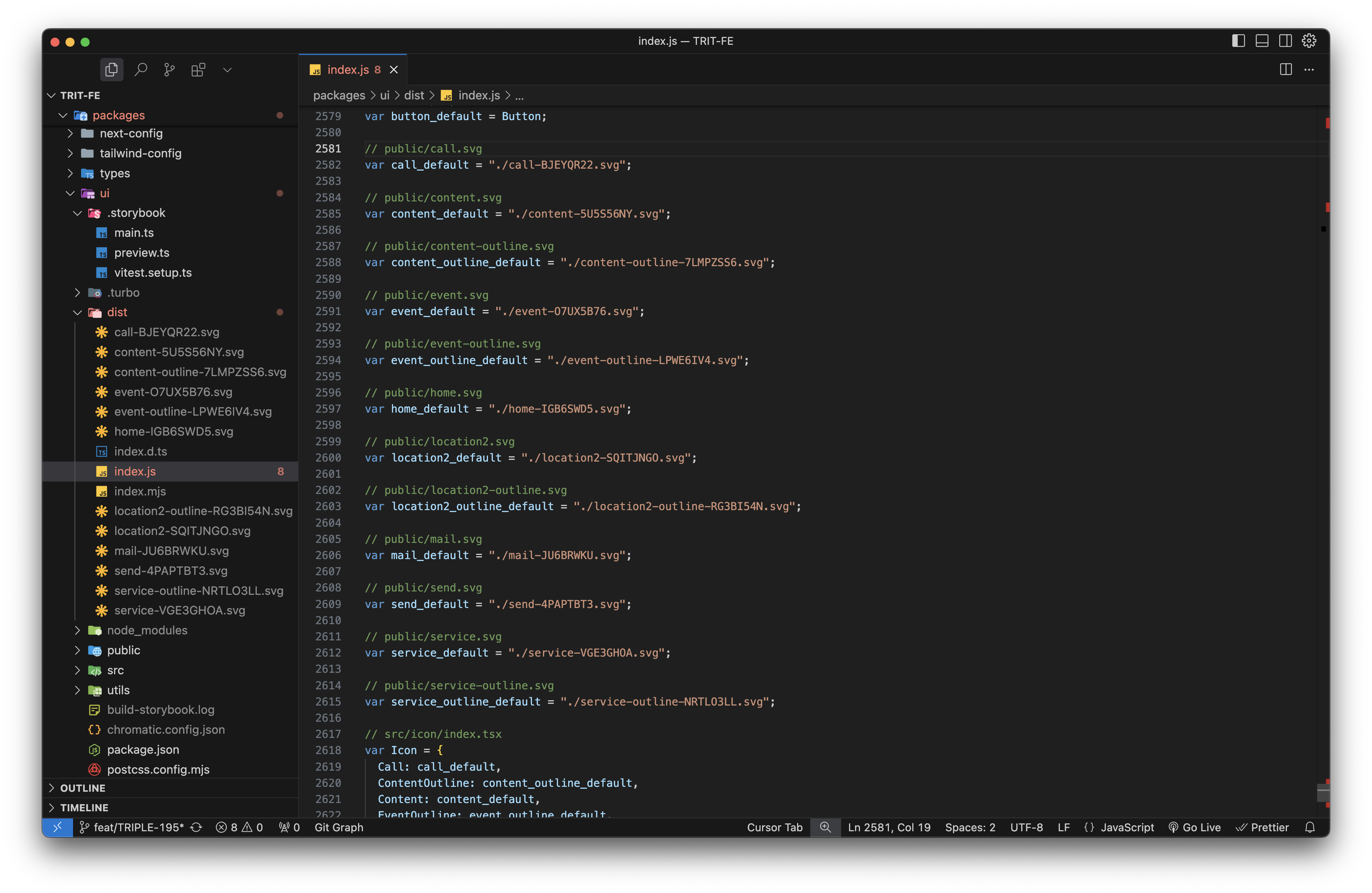The width and height of the screenshot is (1372, 893).
Task: Open the Search view icon
Action: click(x=141, y=70)
